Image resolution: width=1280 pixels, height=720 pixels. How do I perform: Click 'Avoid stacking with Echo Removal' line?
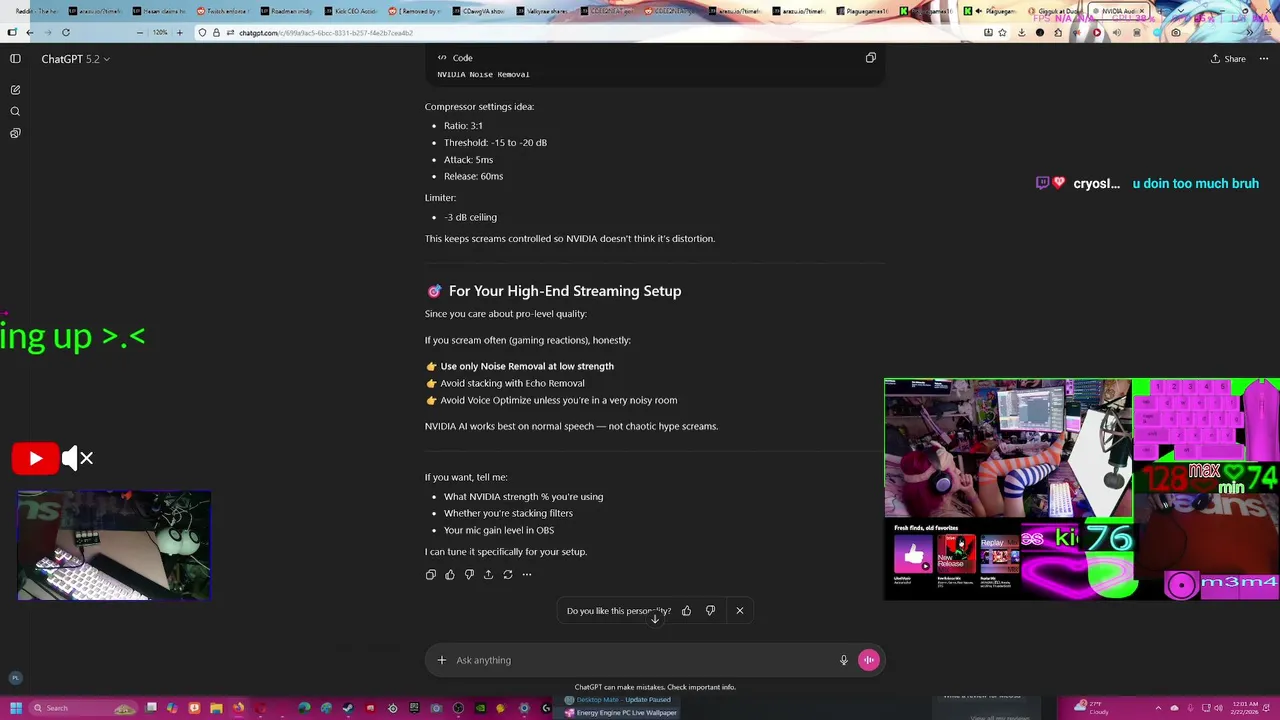pos(512,383)
